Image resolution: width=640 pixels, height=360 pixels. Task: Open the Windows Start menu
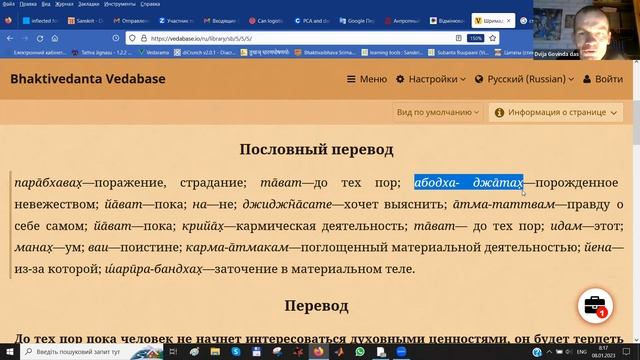tap(9, 351)
